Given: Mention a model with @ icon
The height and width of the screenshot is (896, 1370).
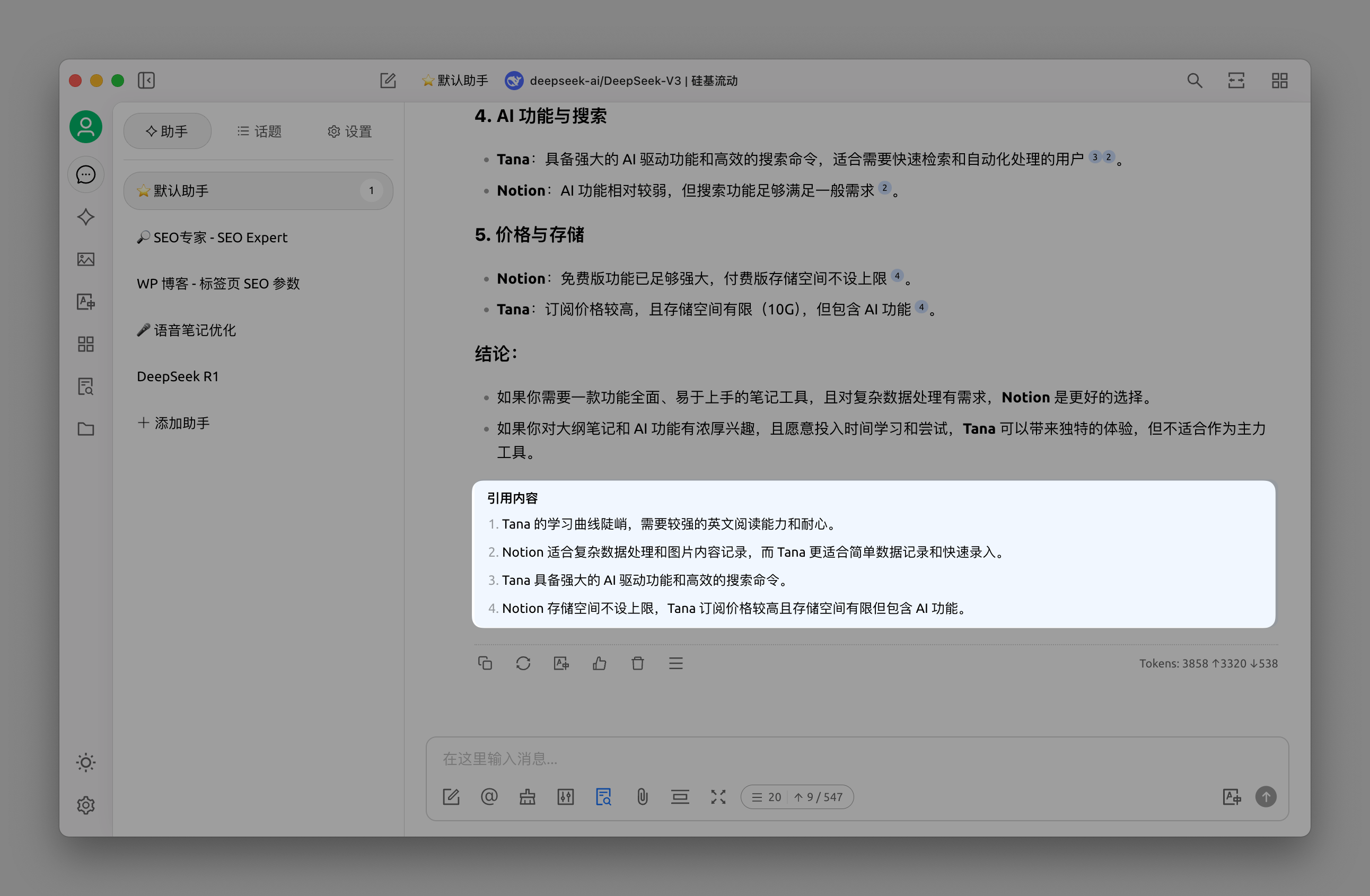Looking at the screenshot, I should click(x=489, y=797).
